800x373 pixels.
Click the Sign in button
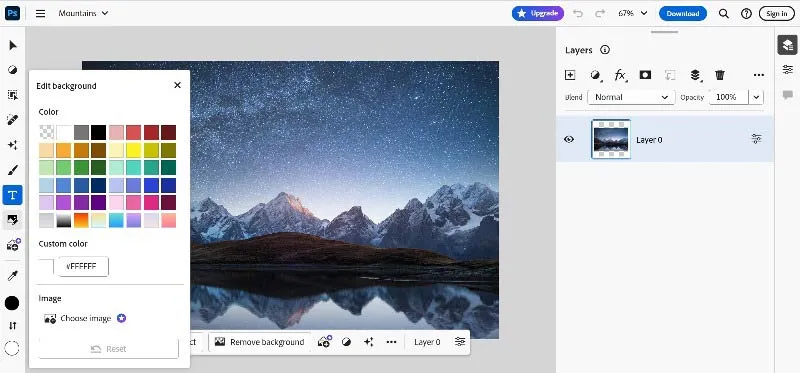pos(777,13)
